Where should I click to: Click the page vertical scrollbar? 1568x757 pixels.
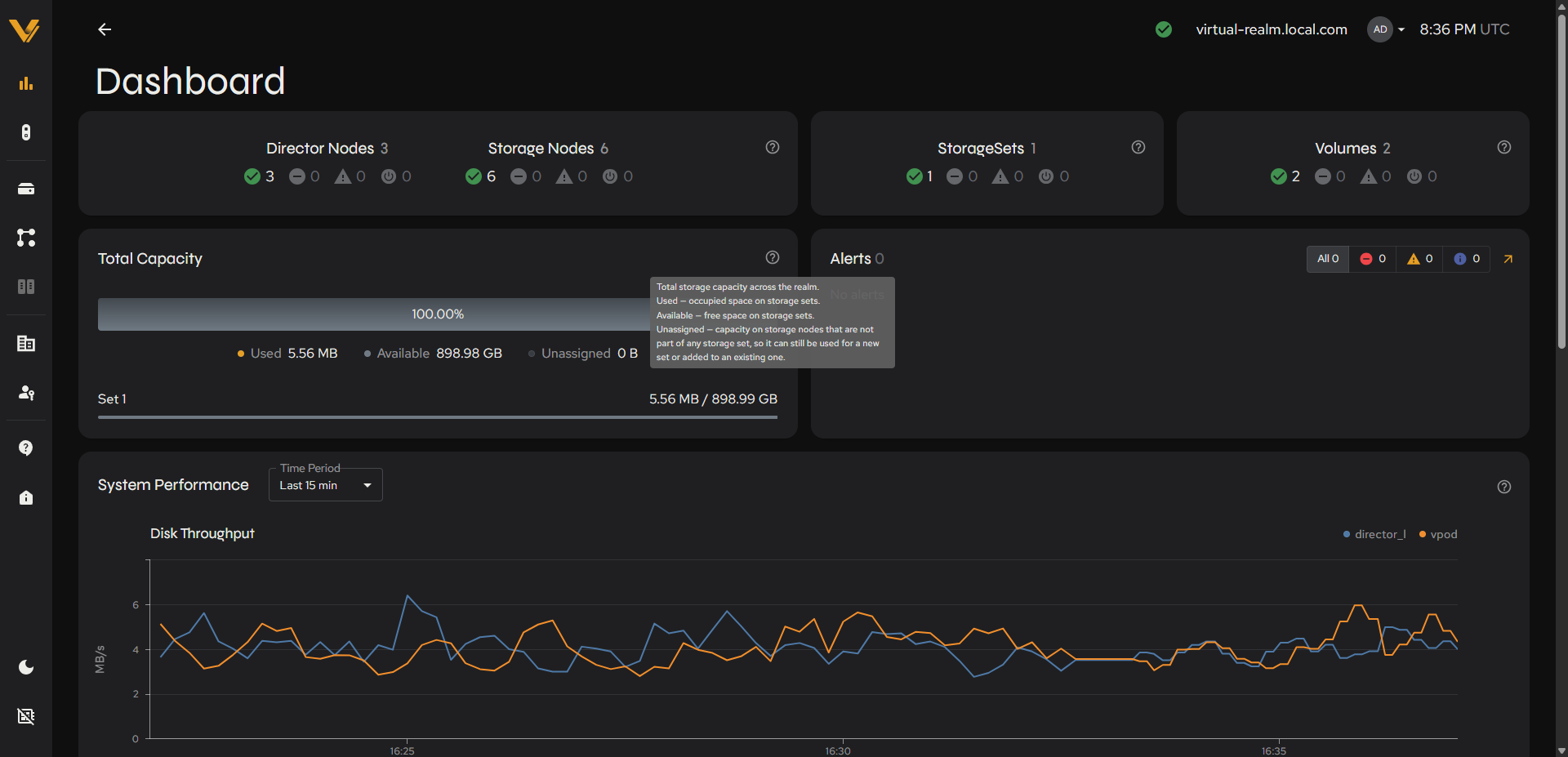tap(1561, 180)
